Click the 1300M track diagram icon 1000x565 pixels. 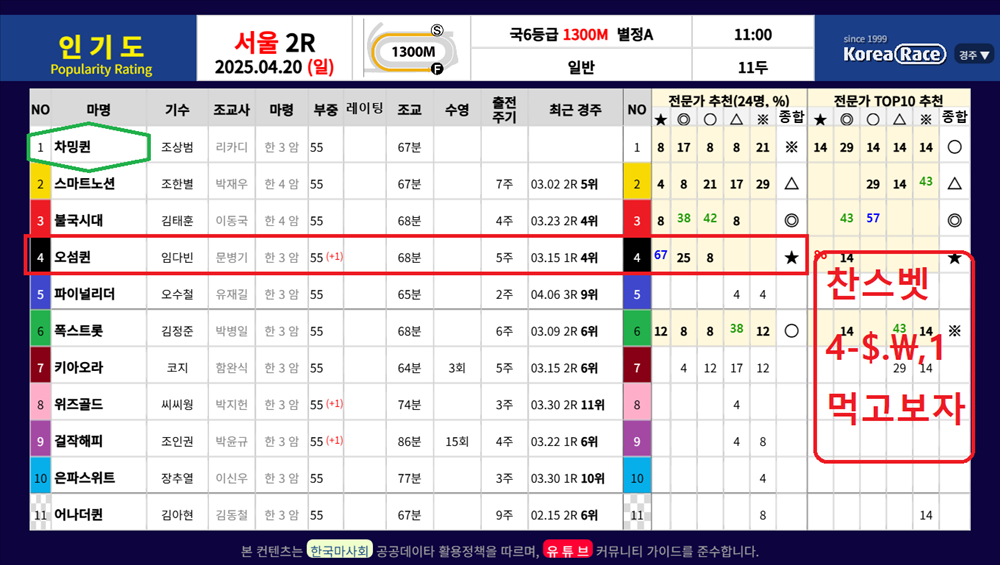(413, 50)
